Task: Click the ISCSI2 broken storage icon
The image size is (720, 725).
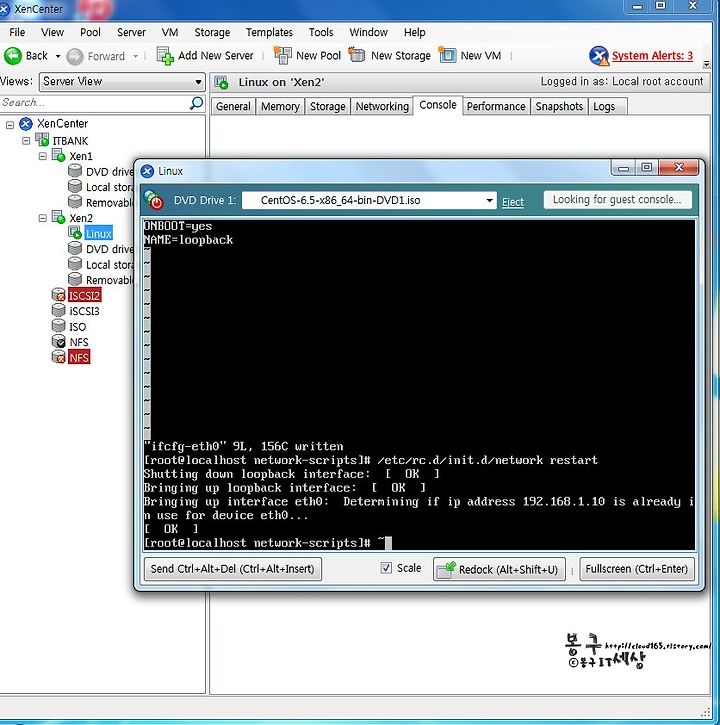Action: click(58, 295)
